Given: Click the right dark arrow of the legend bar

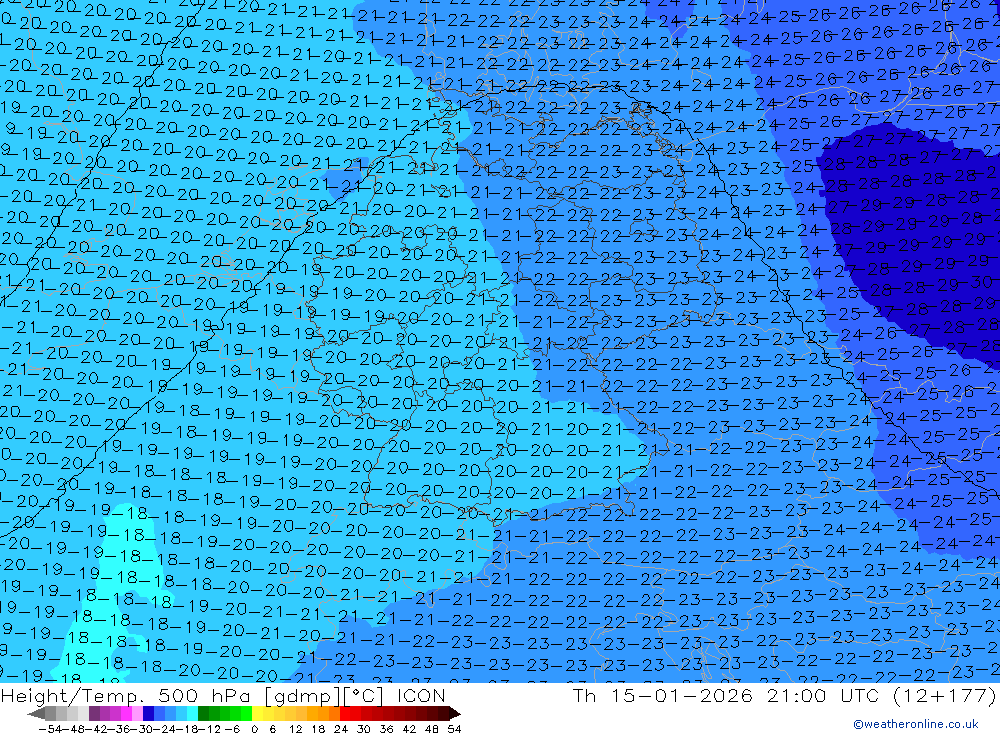Looking at the screenshot, I should (x=455, y=713).
